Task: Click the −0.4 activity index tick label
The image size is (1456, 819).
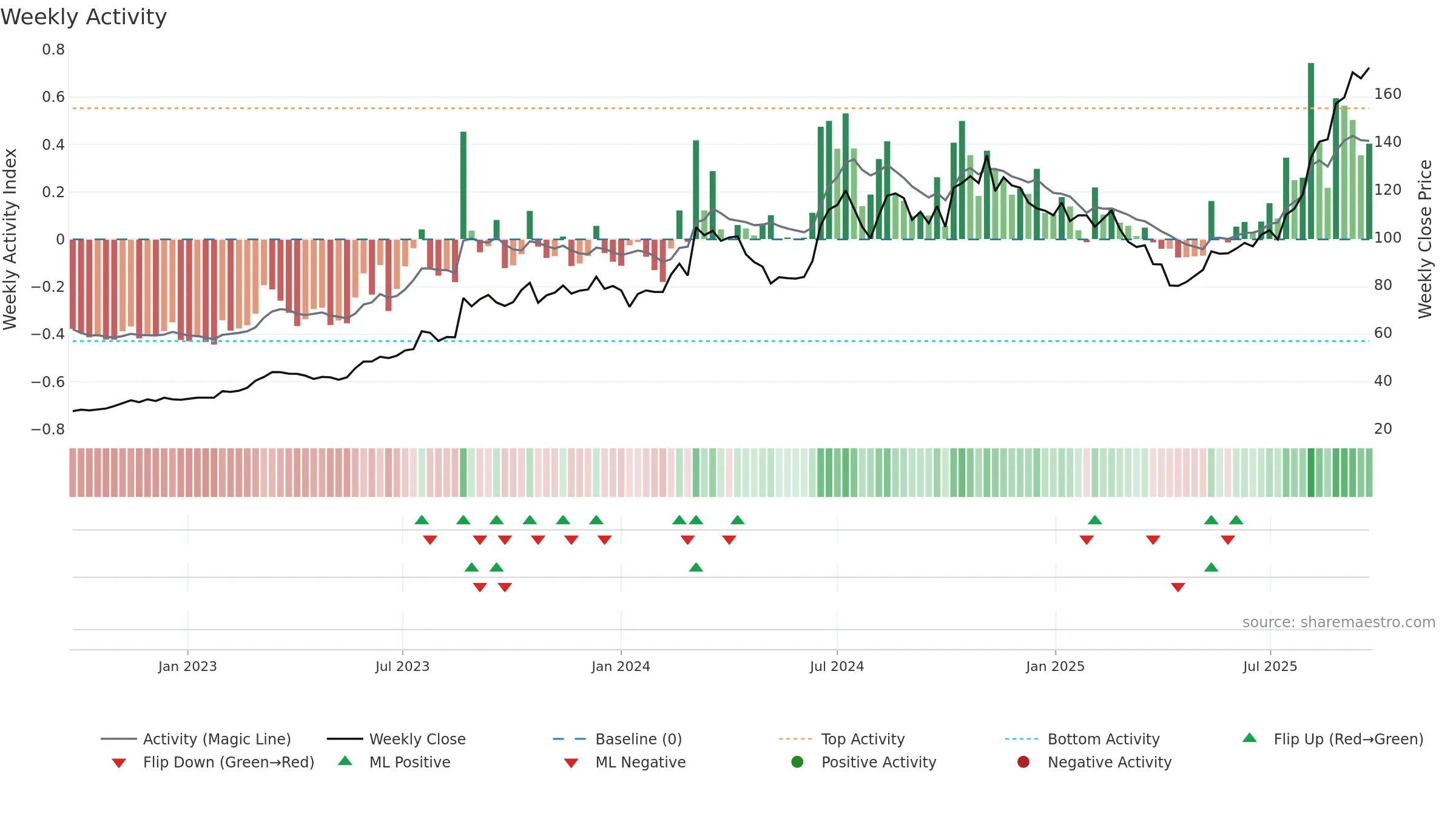Action: point(48,334)
